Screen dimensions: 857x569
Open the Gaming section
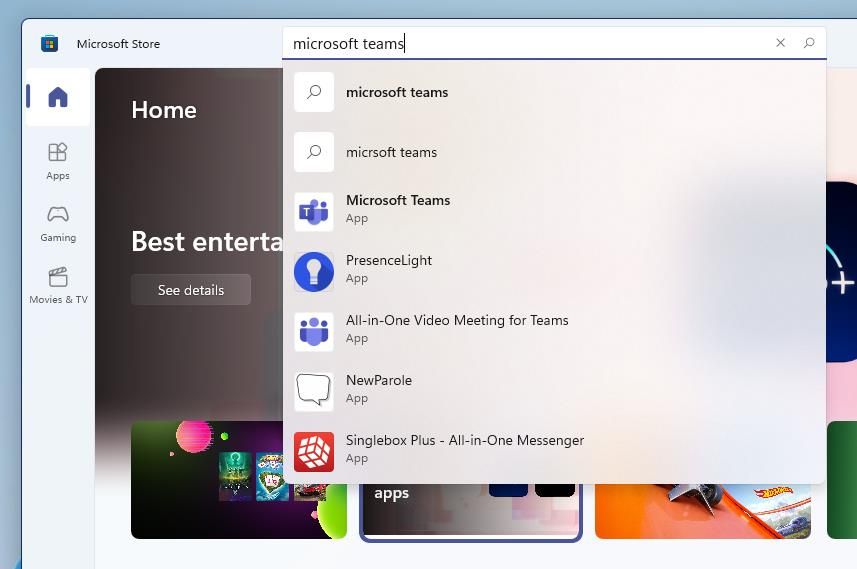pyautogui.click(x=58, y=224)
